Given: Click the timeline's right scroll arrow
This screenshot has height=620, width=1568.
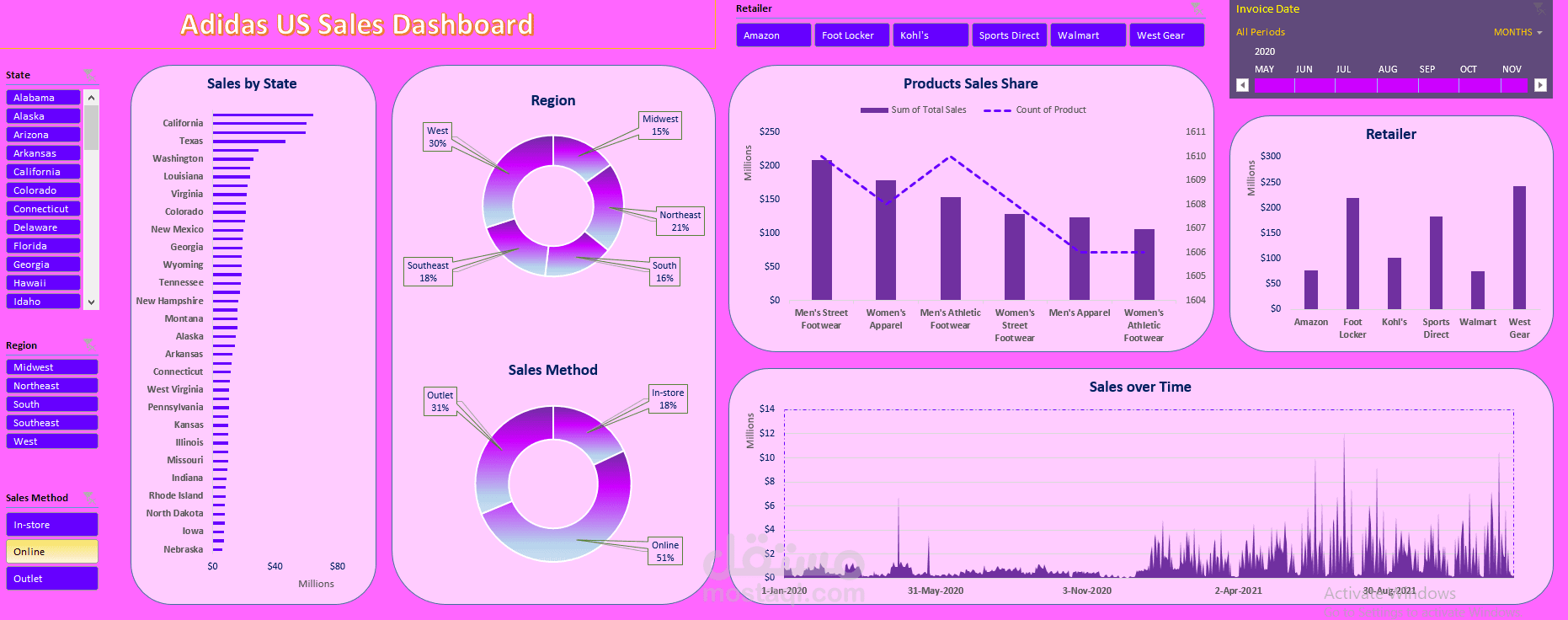Looking at the screenshot, I should point(1540,85).
